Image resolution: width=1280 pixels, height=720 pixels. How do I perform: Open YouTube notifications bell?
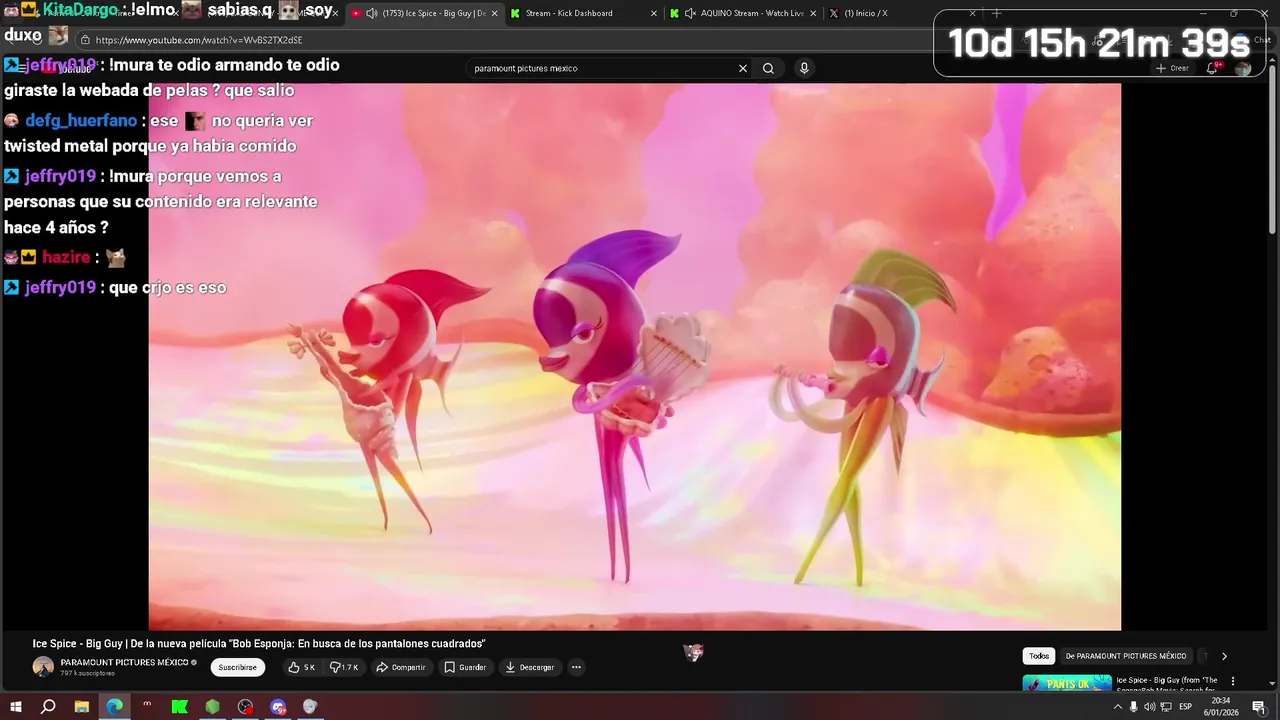coord(1212,68)
